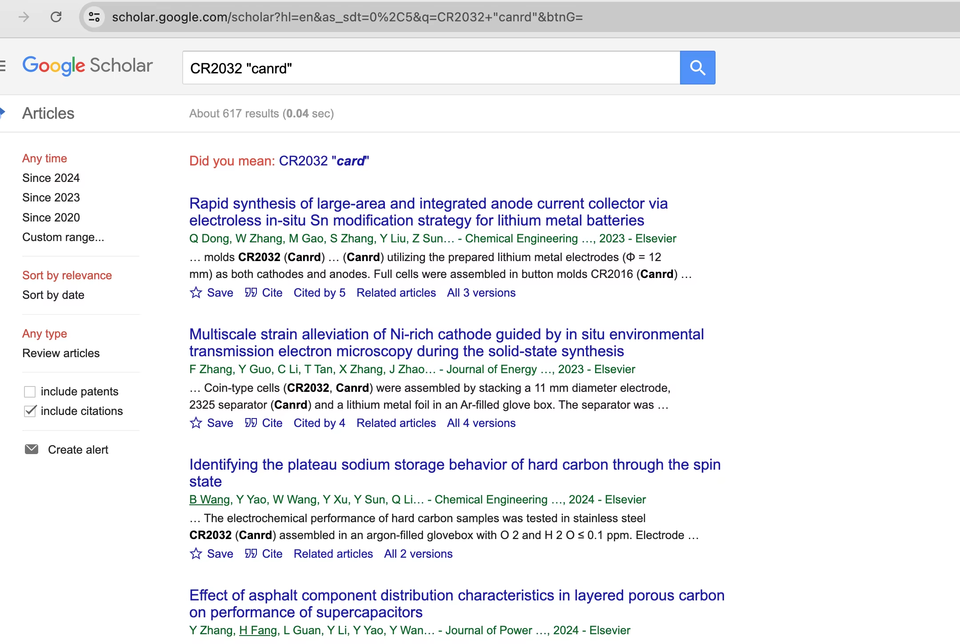The image size is (960, 644).
Task: Open site information icon in address bar
Action: tap(94, 17)
